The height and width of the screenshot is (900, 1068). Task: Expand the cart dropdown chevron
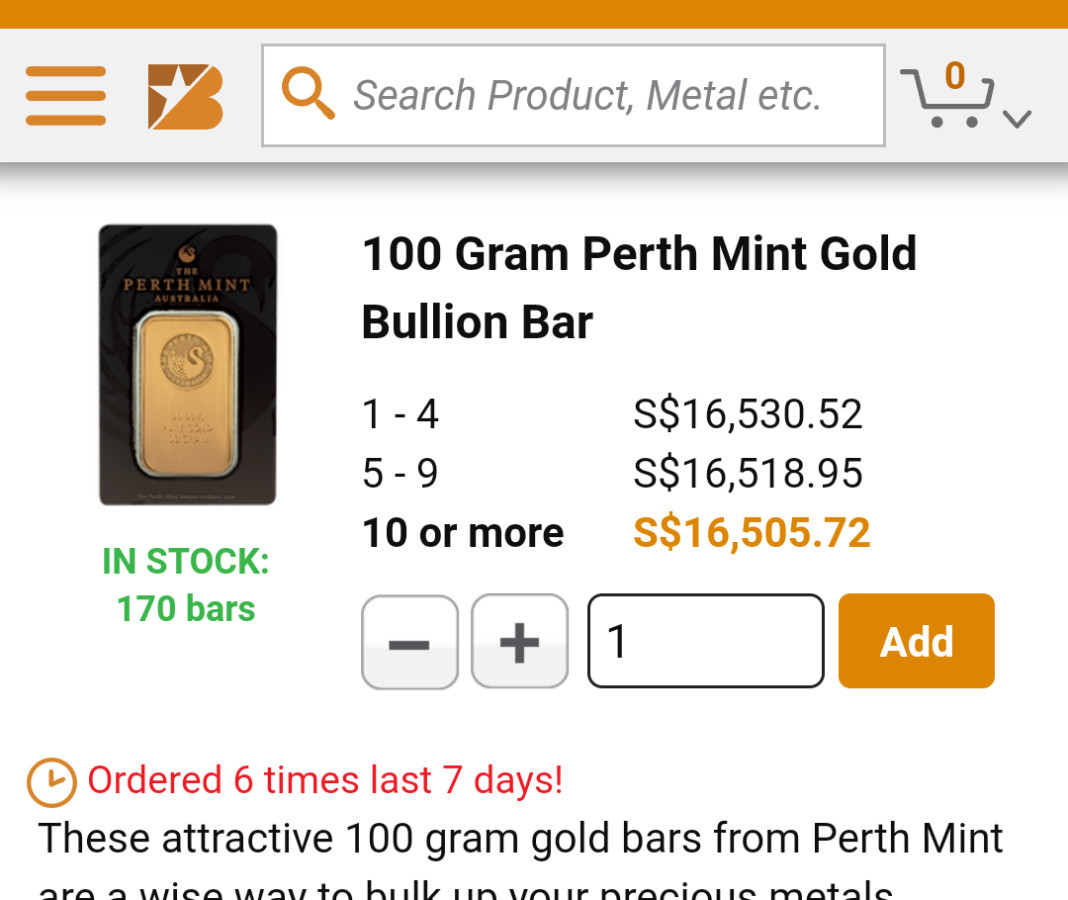pyautogui.click(x=1017, y=119)
